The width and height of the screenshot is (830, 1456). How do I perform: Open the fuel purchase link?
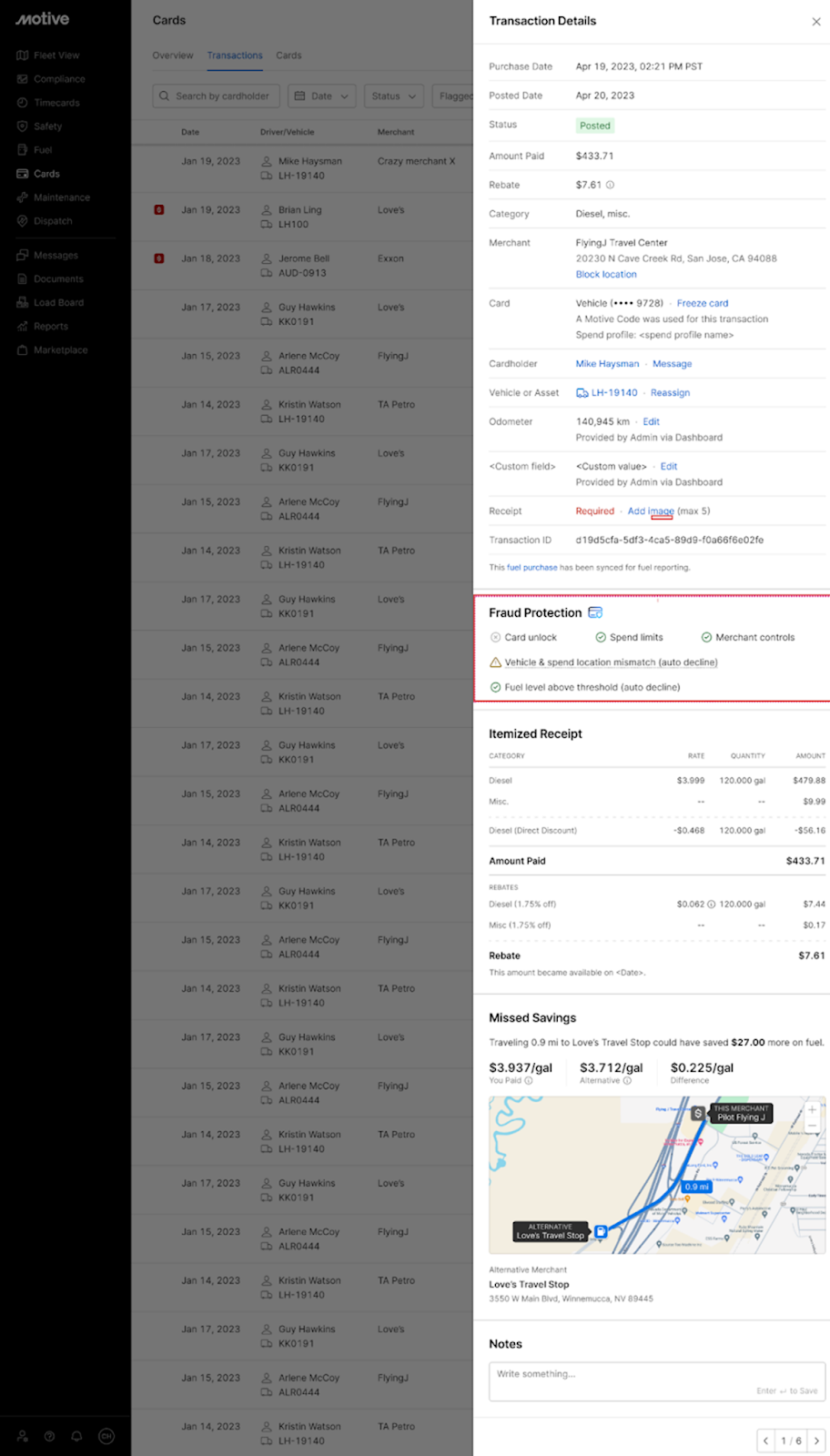point(531,568)
